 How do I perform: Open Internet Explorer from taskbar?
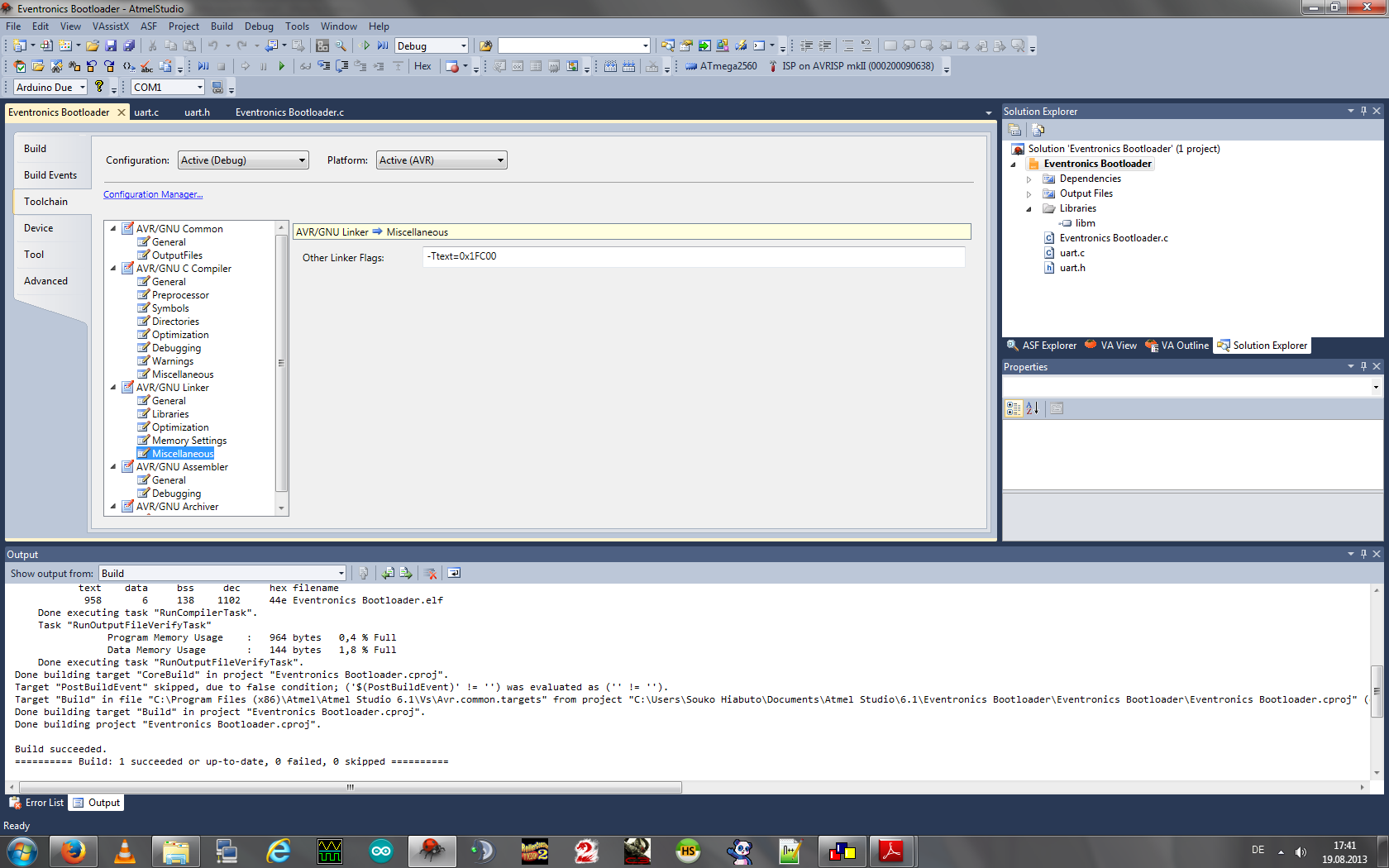coord(279,851)
